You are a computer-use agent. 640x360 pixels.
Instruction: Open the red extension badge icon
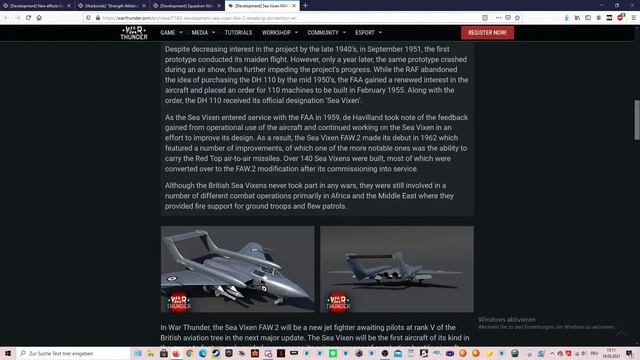[620, 18]
